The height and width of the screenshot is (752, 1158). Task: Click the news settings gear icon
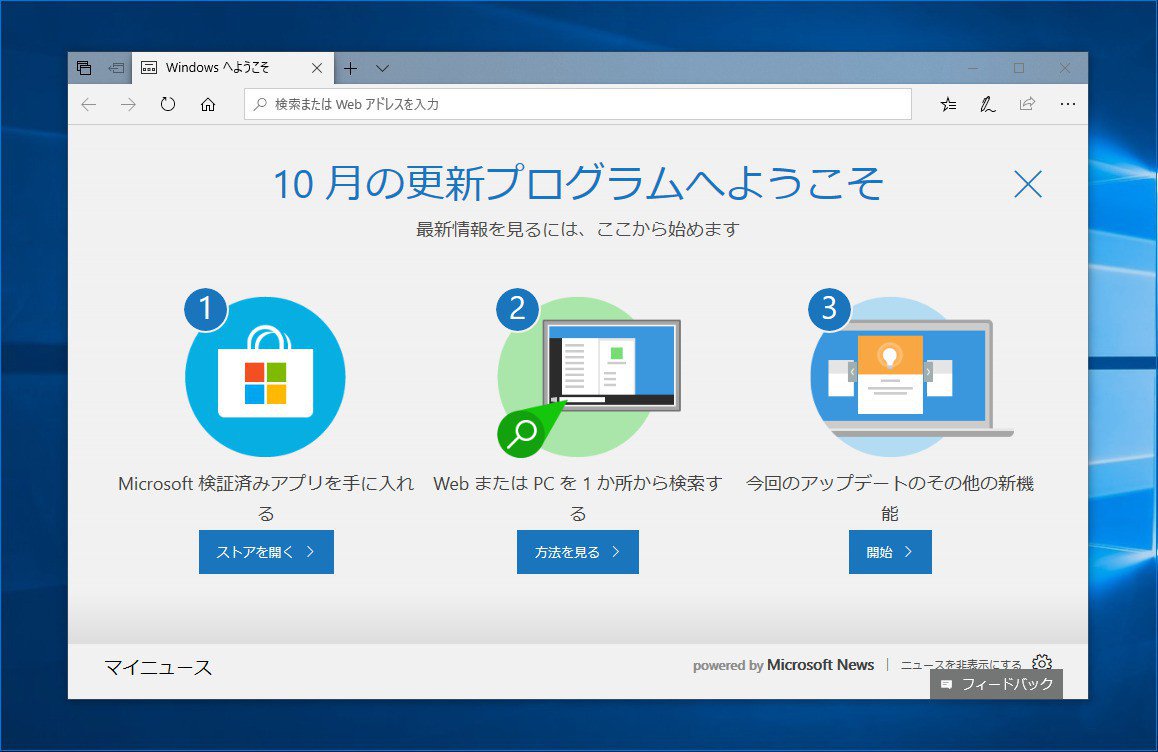[x=1042, y=662]
